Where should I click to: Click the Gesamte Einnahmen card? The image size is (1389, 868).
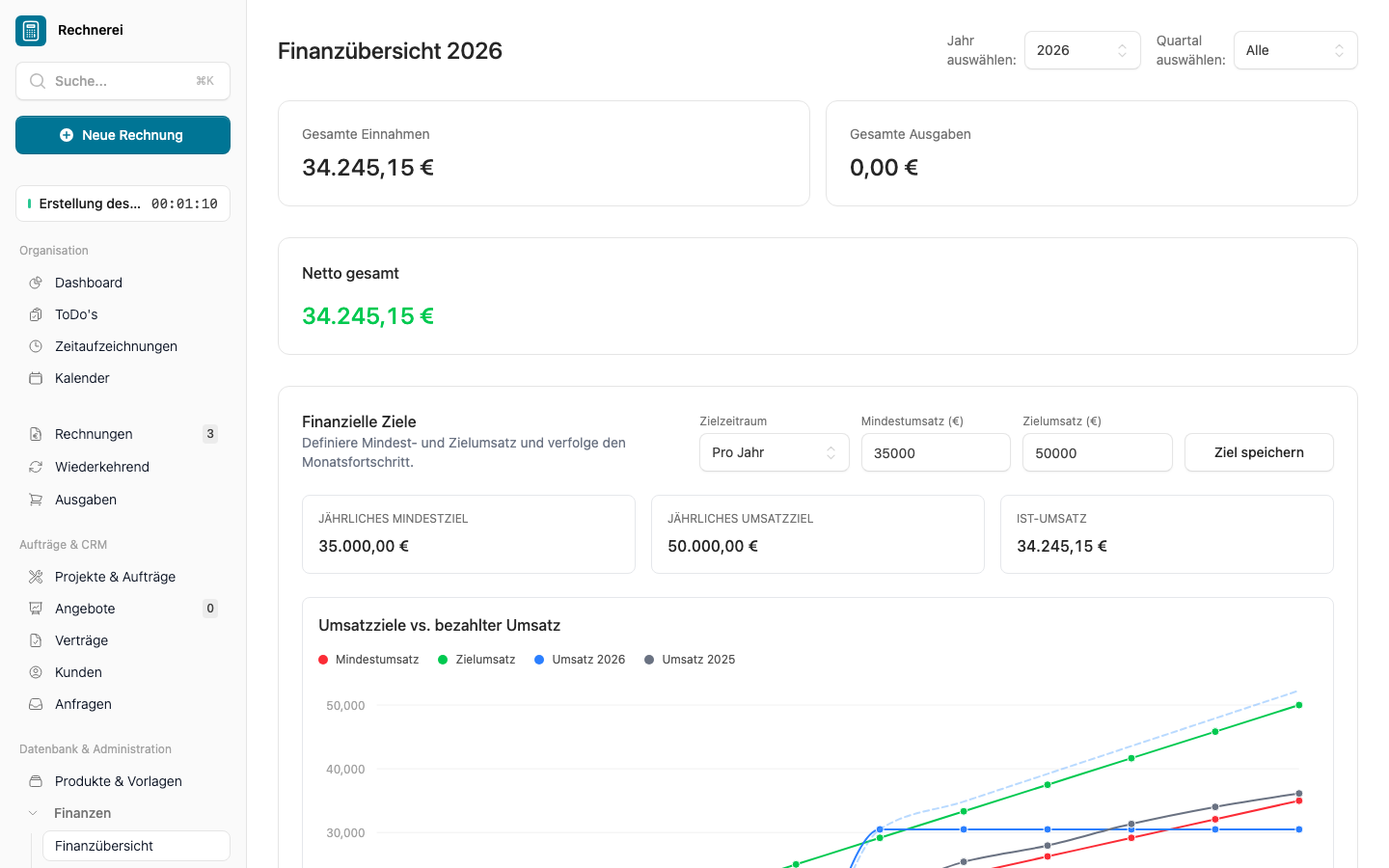tap(544, 153)
